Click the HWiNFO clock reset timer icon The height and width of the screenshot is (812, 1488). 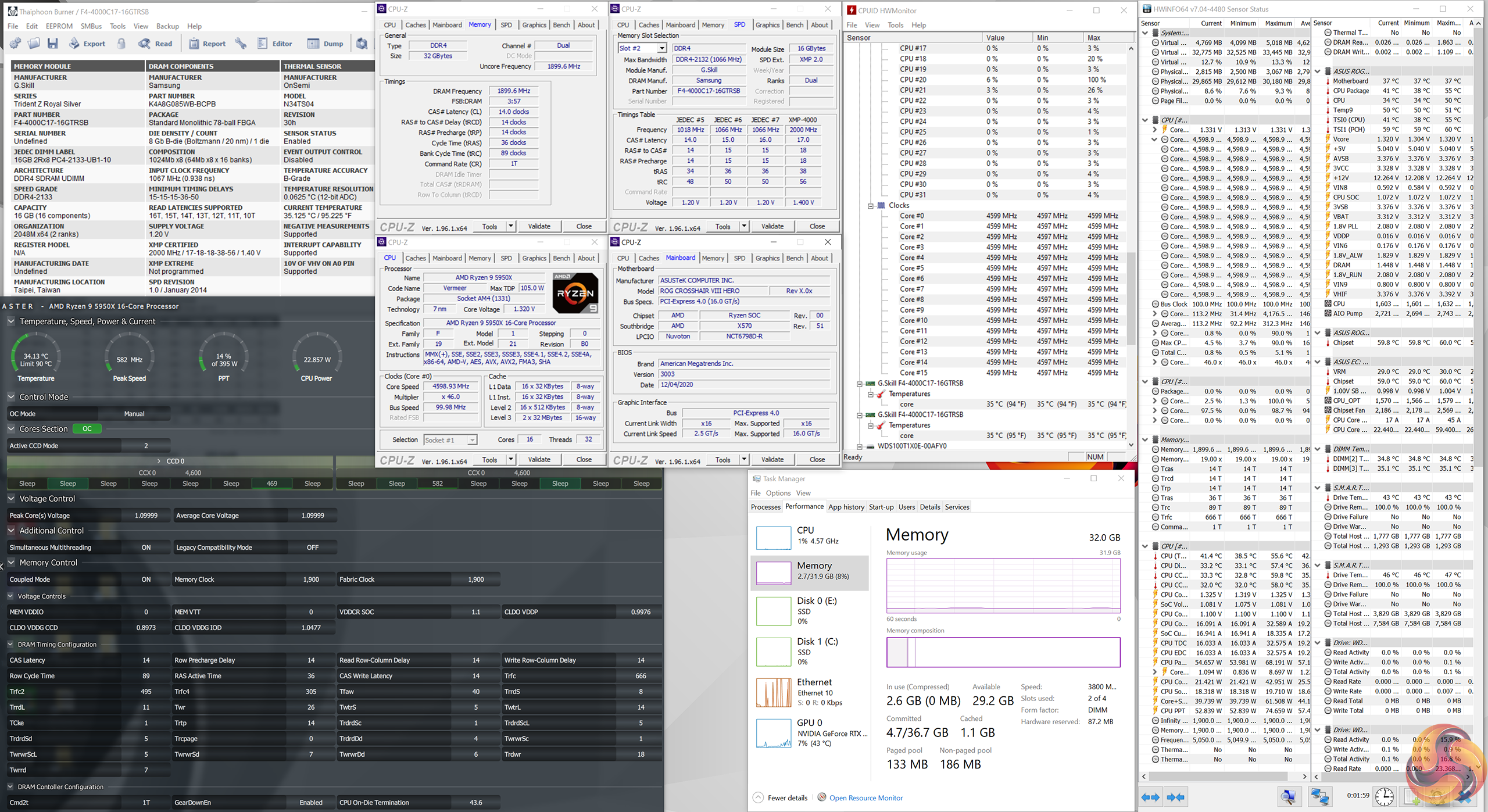1384,797
